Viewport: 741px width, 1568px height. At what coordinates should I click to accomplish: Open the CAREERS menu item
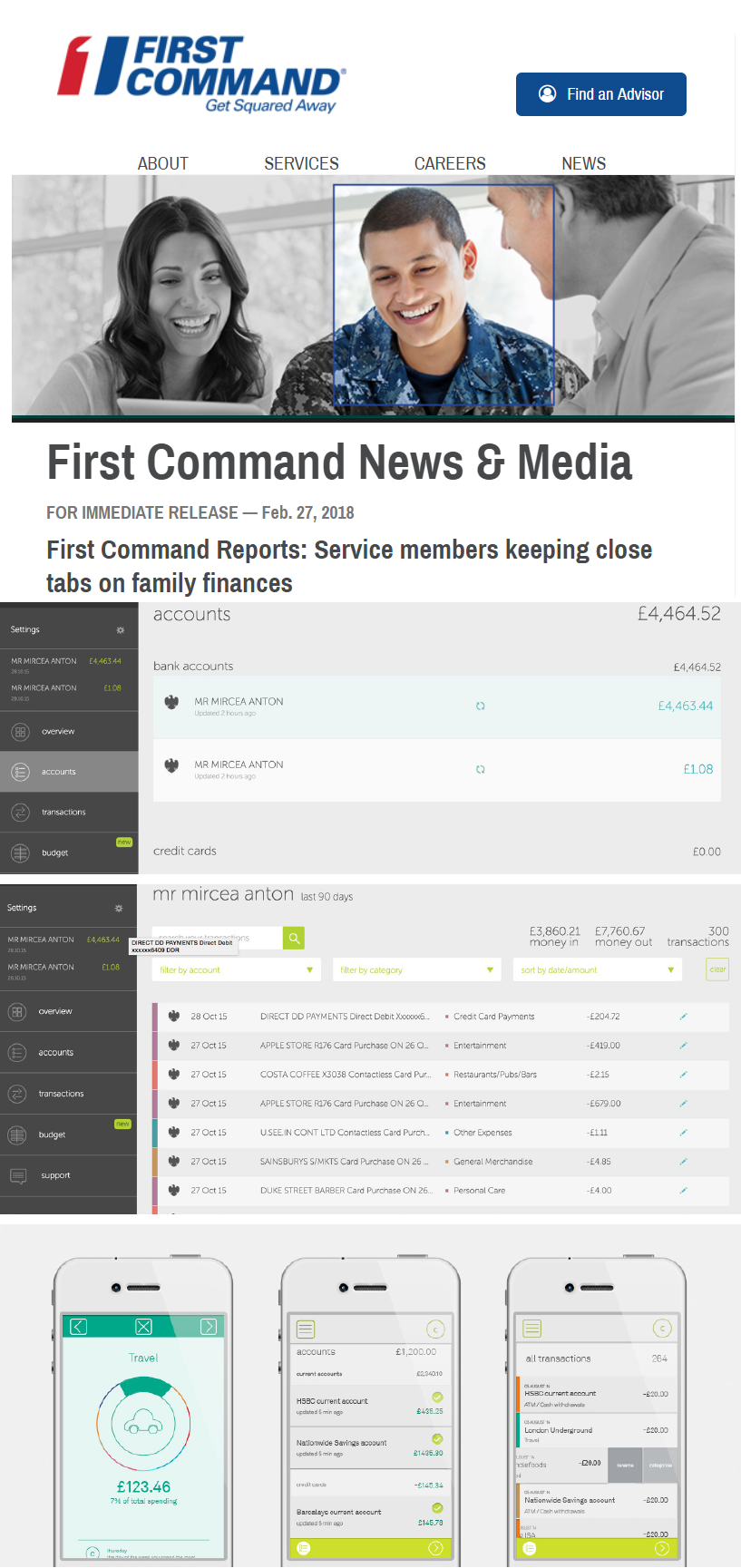tap(450, 163)
